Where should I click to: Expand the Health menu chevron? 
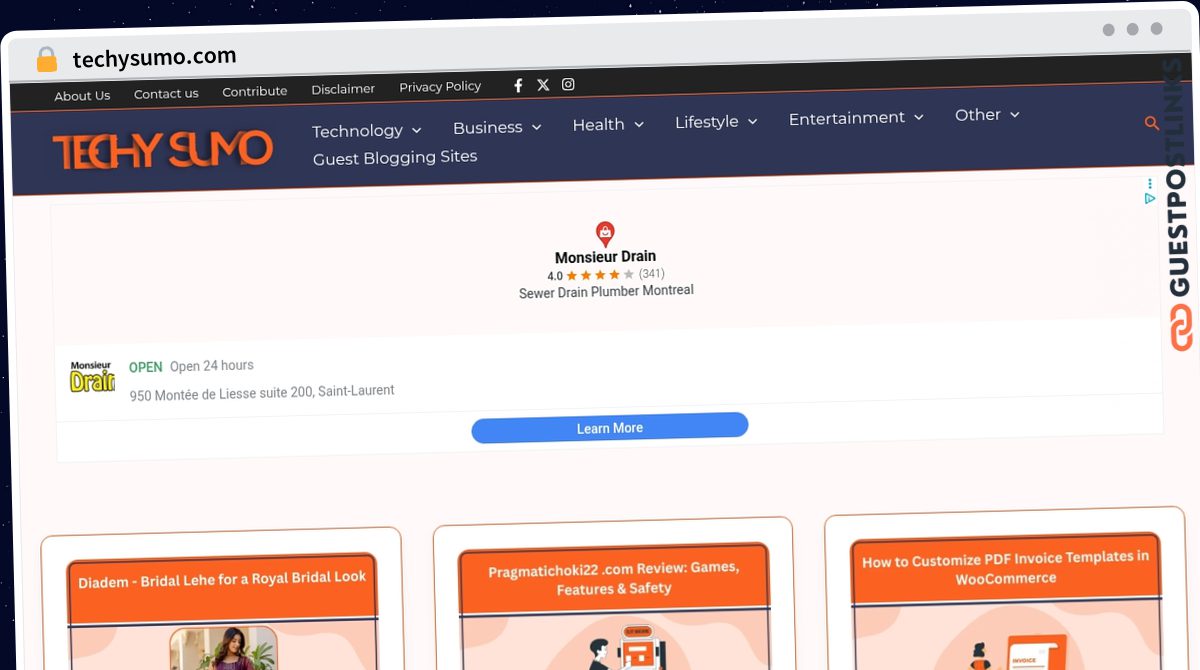click(639, 125)
